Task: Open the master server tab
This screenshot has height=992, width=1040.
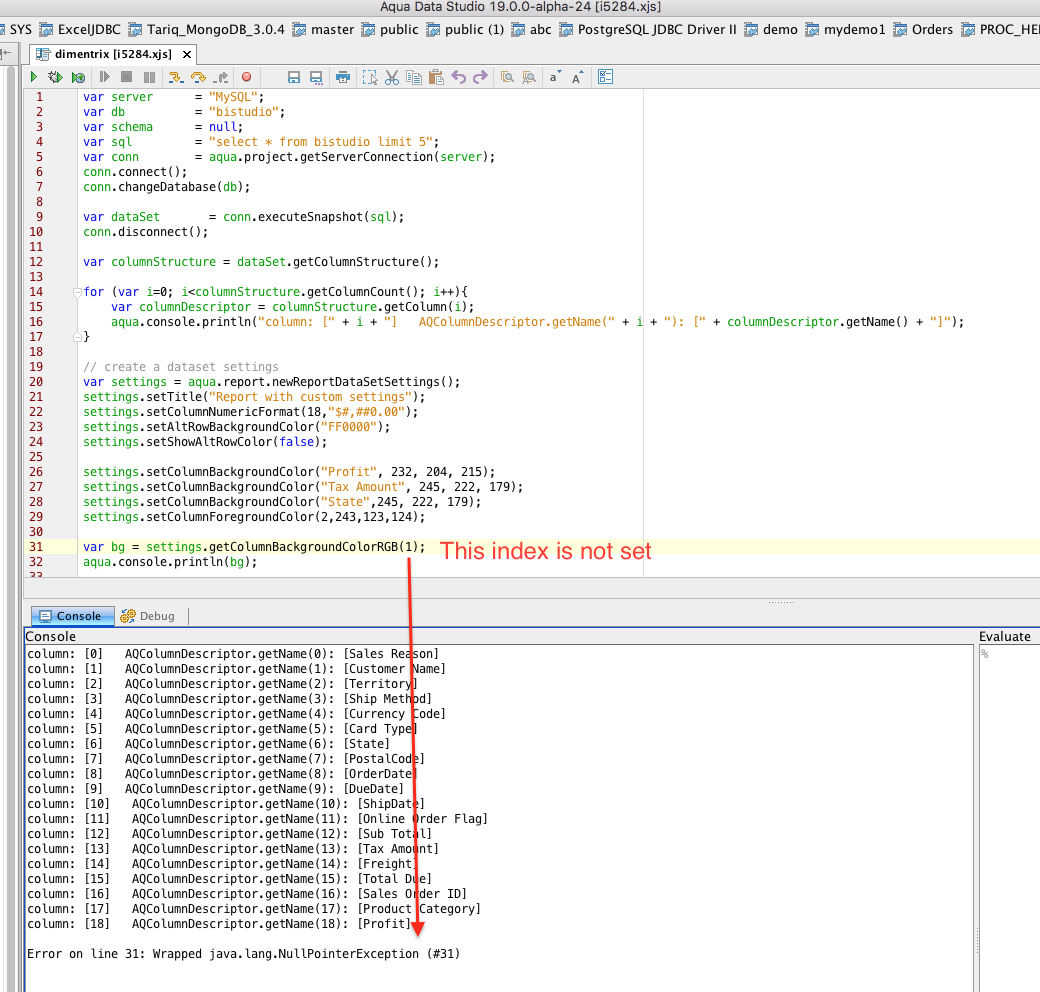Action: [324, 29]
